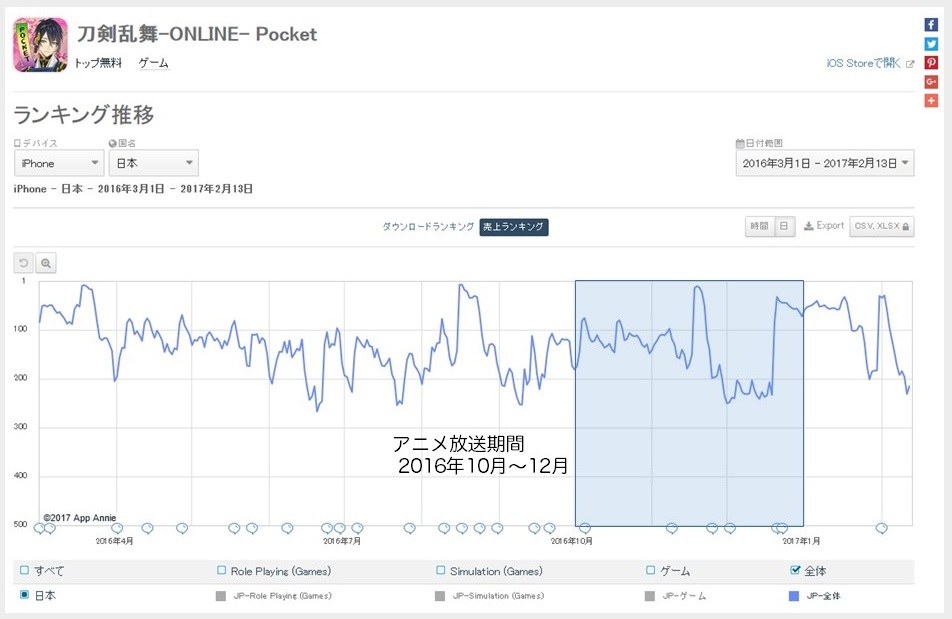Image resolution: width=952 pixels, height=619 pixels.
Task: Click the Touken Ranbu Pocket app icon
Action: click(41, 45)
